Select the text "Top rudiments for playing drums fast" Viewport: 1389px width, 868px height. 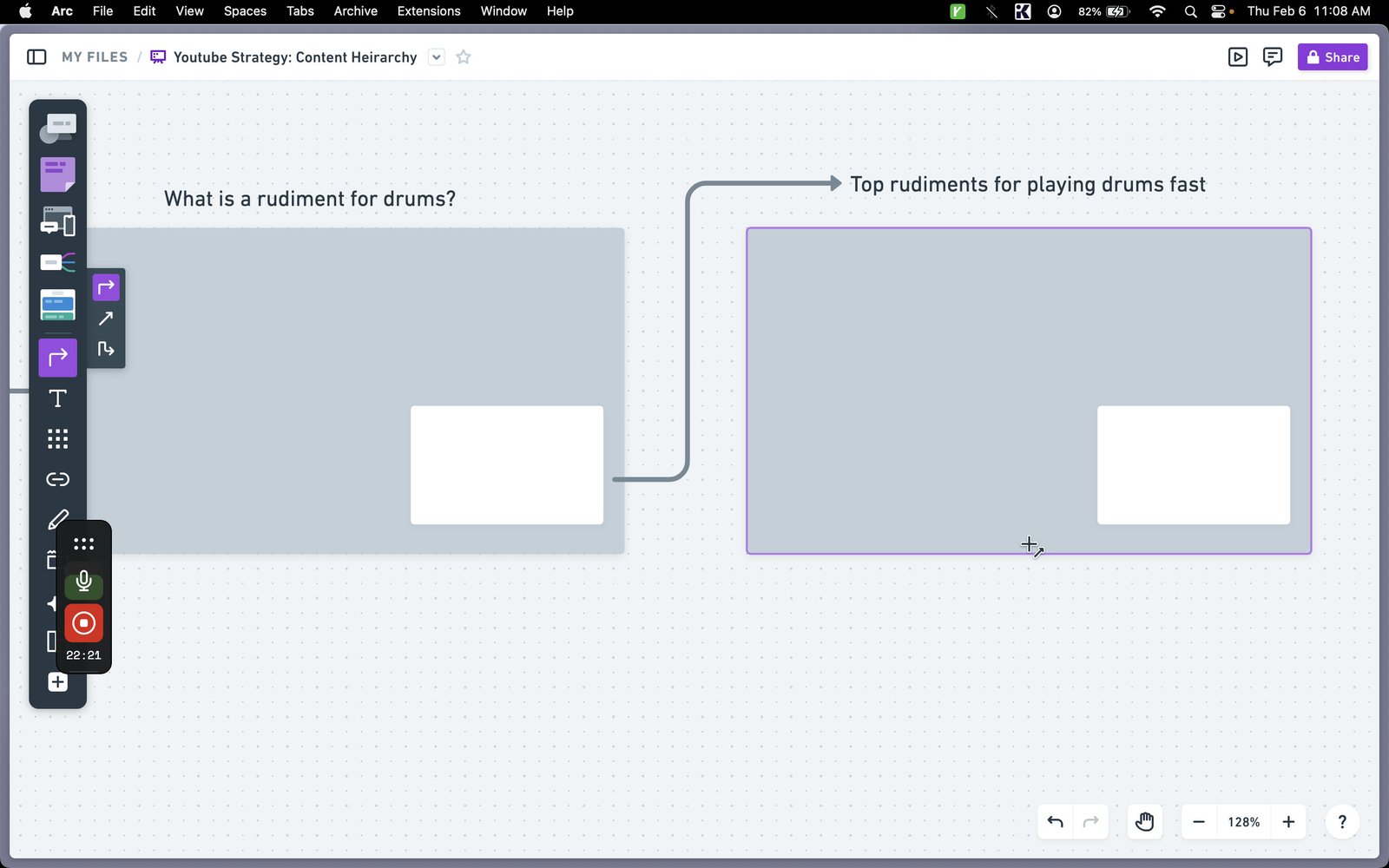(x=1028, y=184)
